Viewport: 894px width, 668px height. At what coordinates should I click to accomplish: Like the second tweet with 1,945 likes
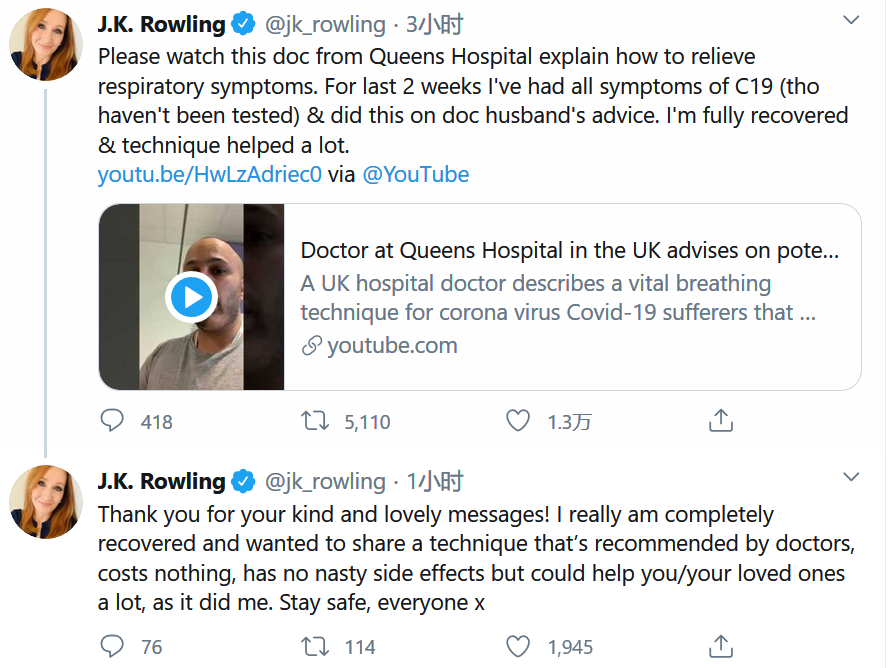tap(518, 647)
